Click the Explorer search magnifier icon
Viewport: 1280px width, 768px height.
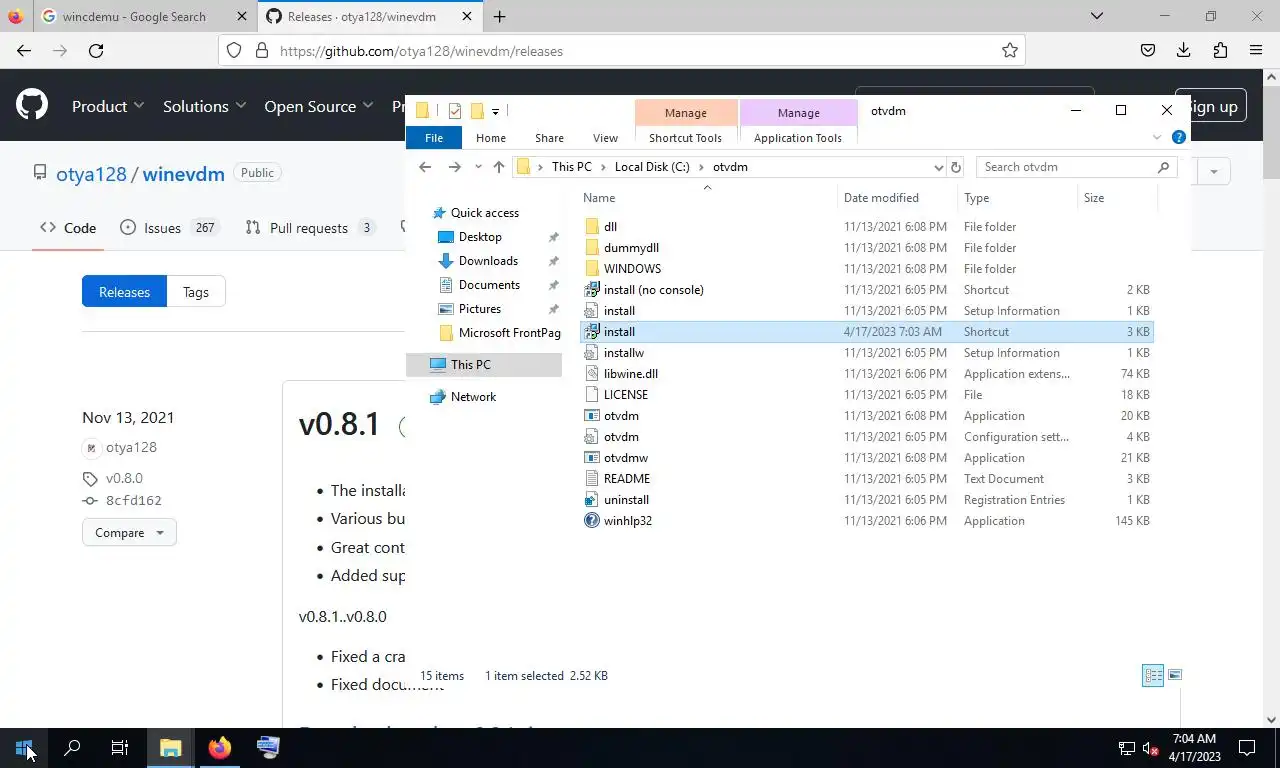[1163, 167]
